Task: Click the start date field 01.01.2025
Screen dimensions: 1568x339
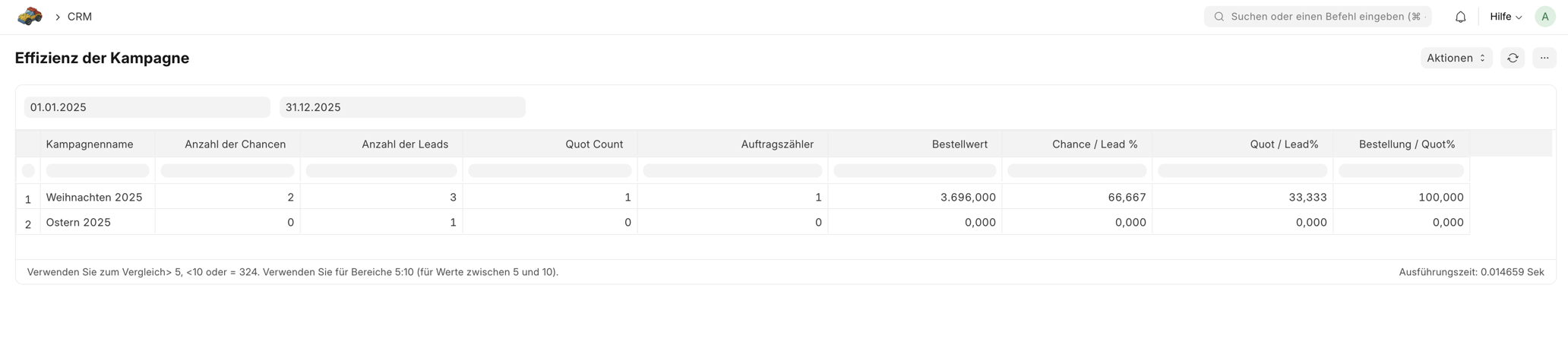Action: click(x=147, y=107)
